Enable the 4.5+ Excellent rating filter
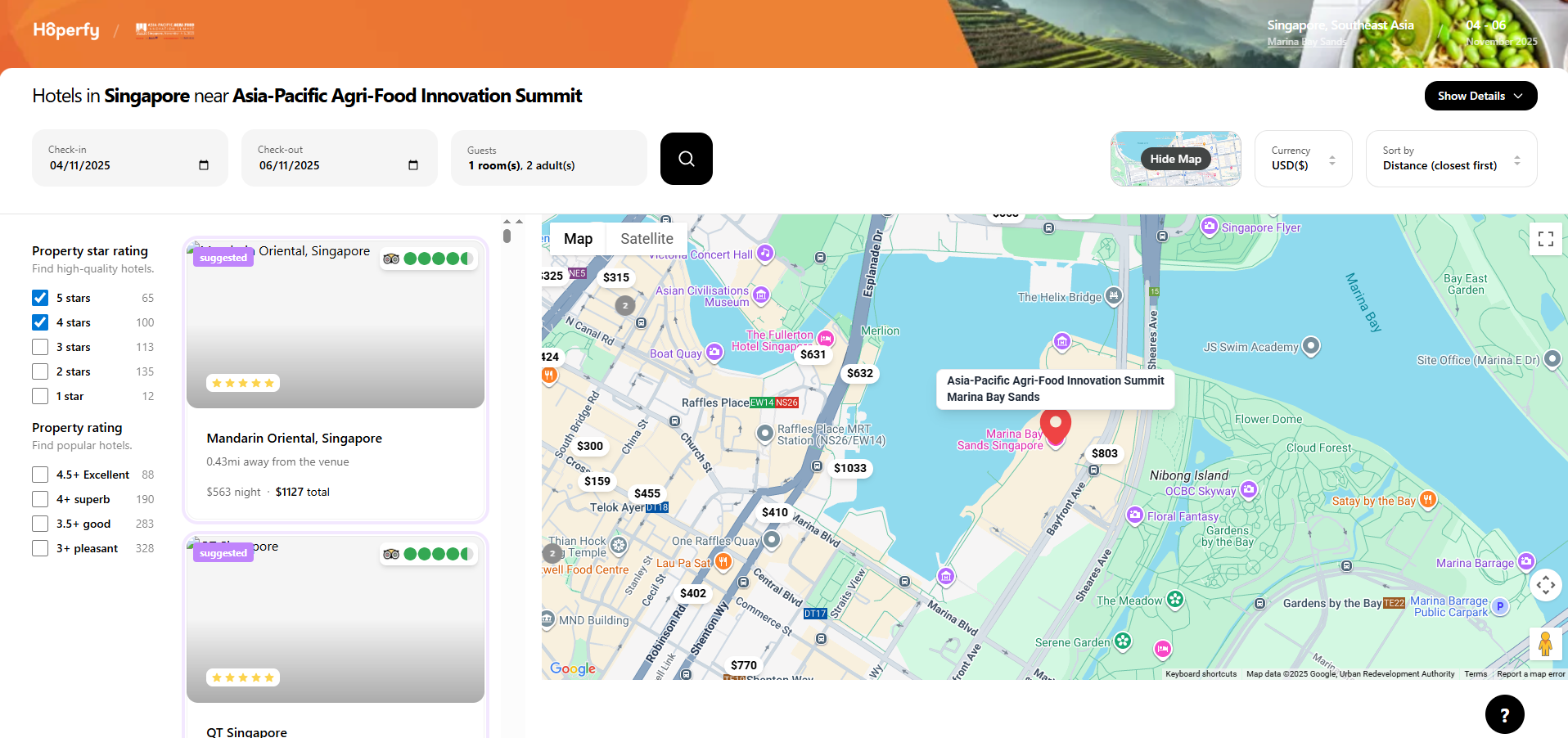 coord(40,475)
